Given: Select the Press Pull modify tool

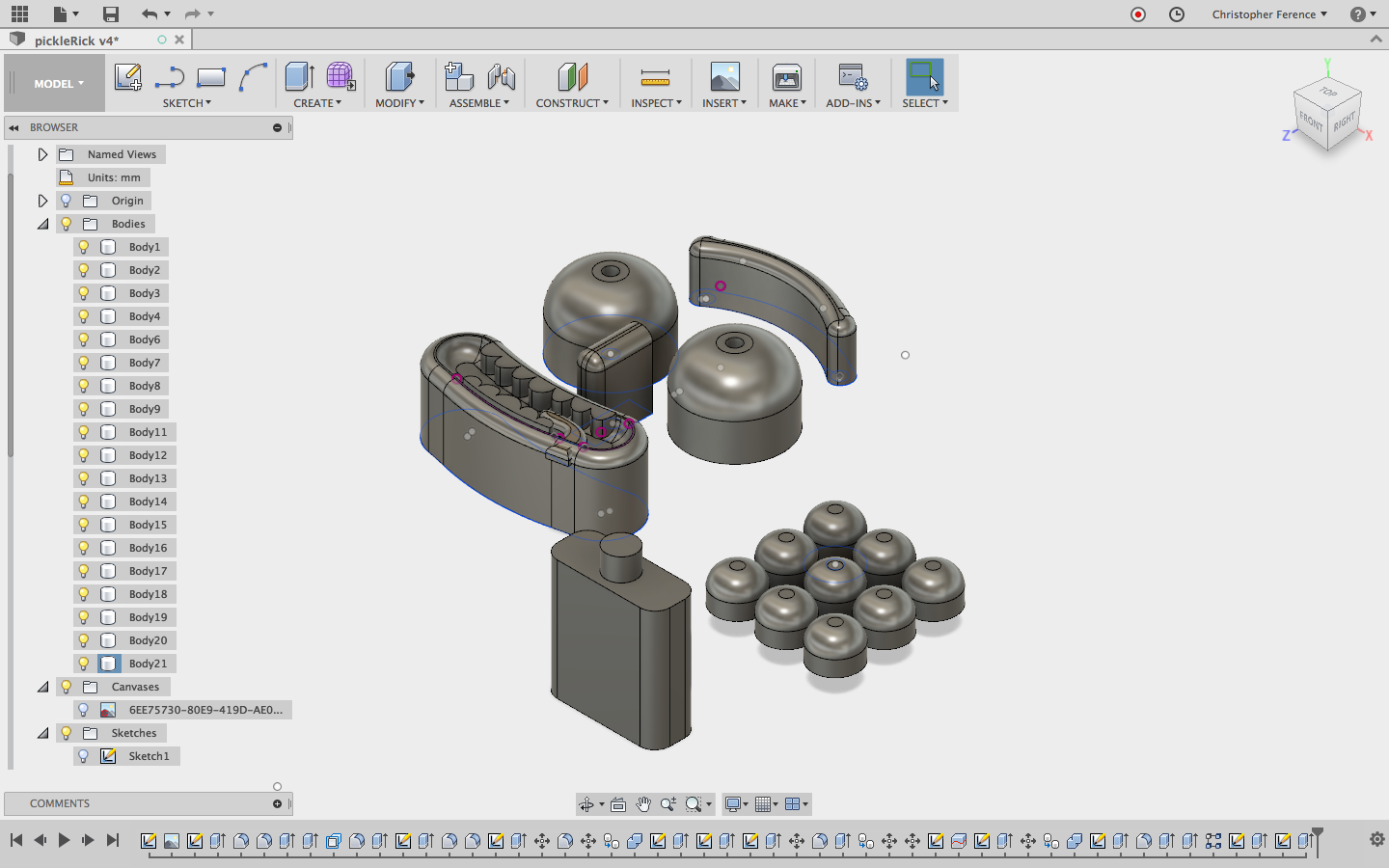Looking at the screenshot, I should [x=398, y=77].
